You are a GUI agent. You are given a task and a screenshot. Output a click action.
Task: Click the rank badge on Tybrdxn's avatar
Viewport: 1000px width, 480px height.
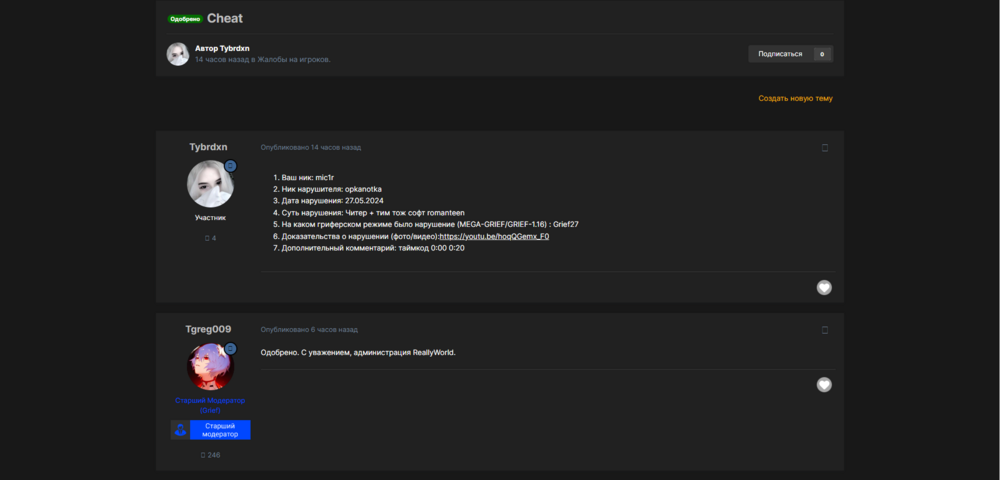pyautogui.click(x=231, y=166)
